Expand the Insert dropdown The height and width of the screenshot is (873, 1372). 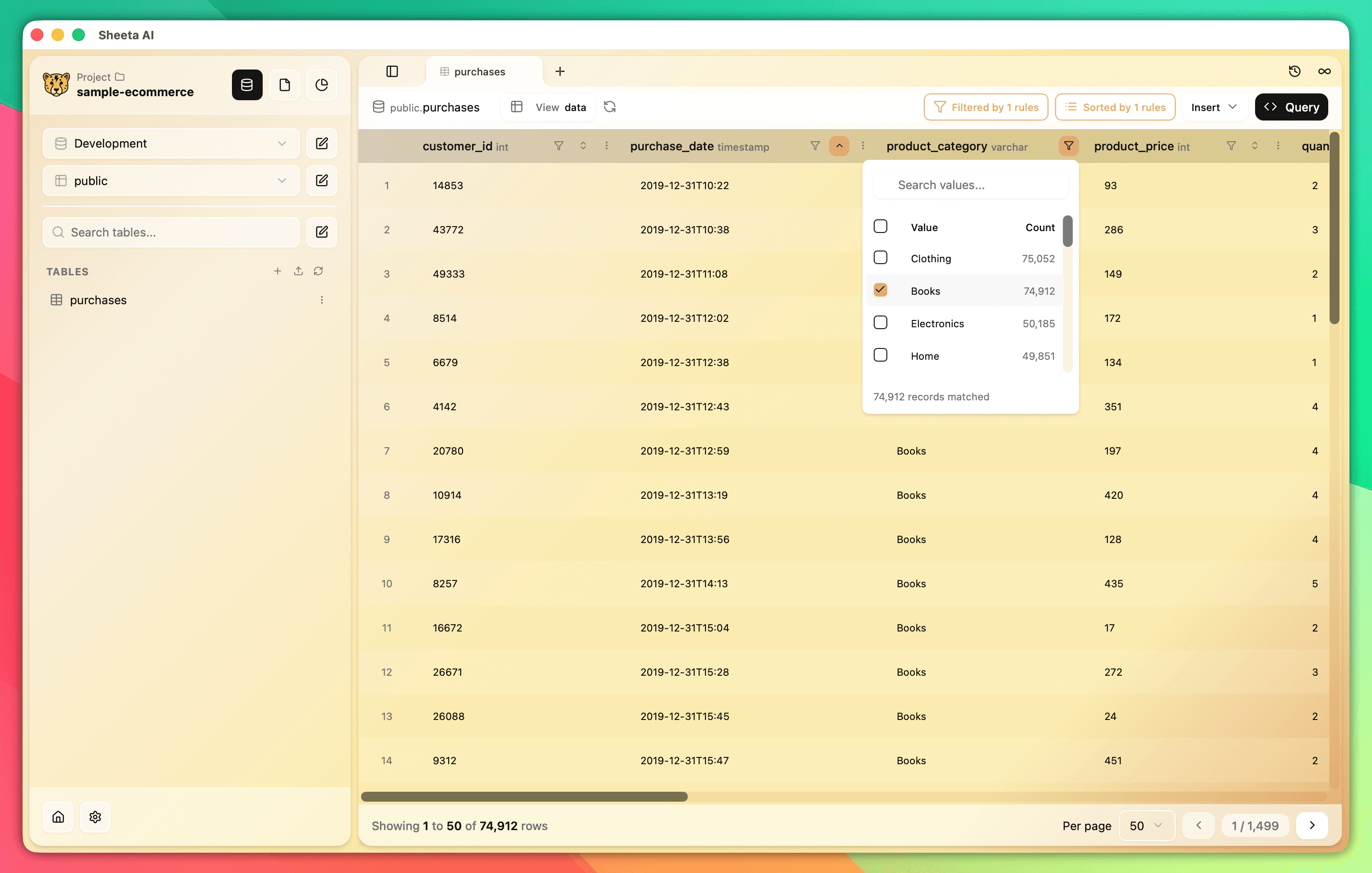pyautogui.click(x=1214, y=107)
